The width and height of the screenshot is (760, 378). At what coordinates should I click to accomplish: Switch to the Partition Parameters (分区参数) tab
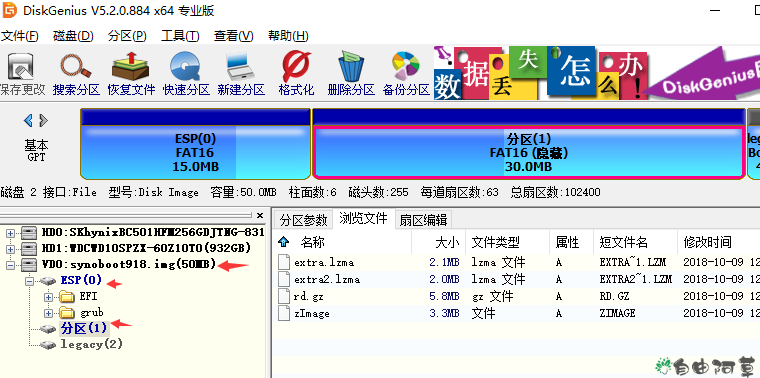click(303, 220)
